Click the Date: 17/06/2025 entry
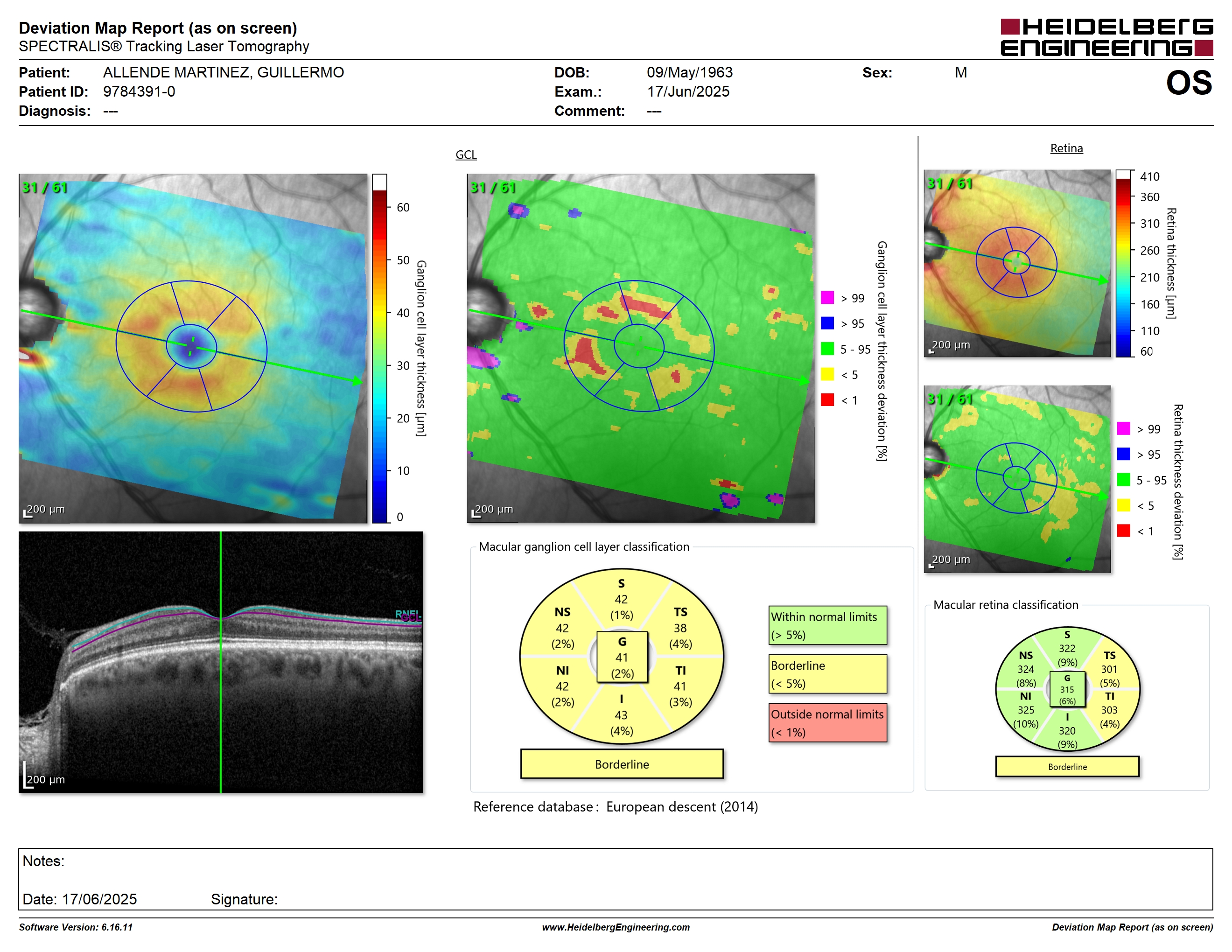The image size is (1232, 952). click(x=79, y=899)
